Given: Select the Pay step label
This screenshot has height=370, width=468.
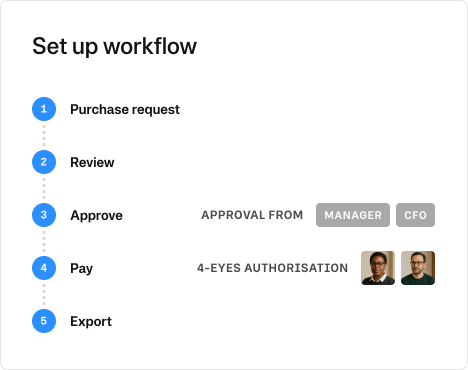Looking at the screenshot, I should tap(82, 269).
